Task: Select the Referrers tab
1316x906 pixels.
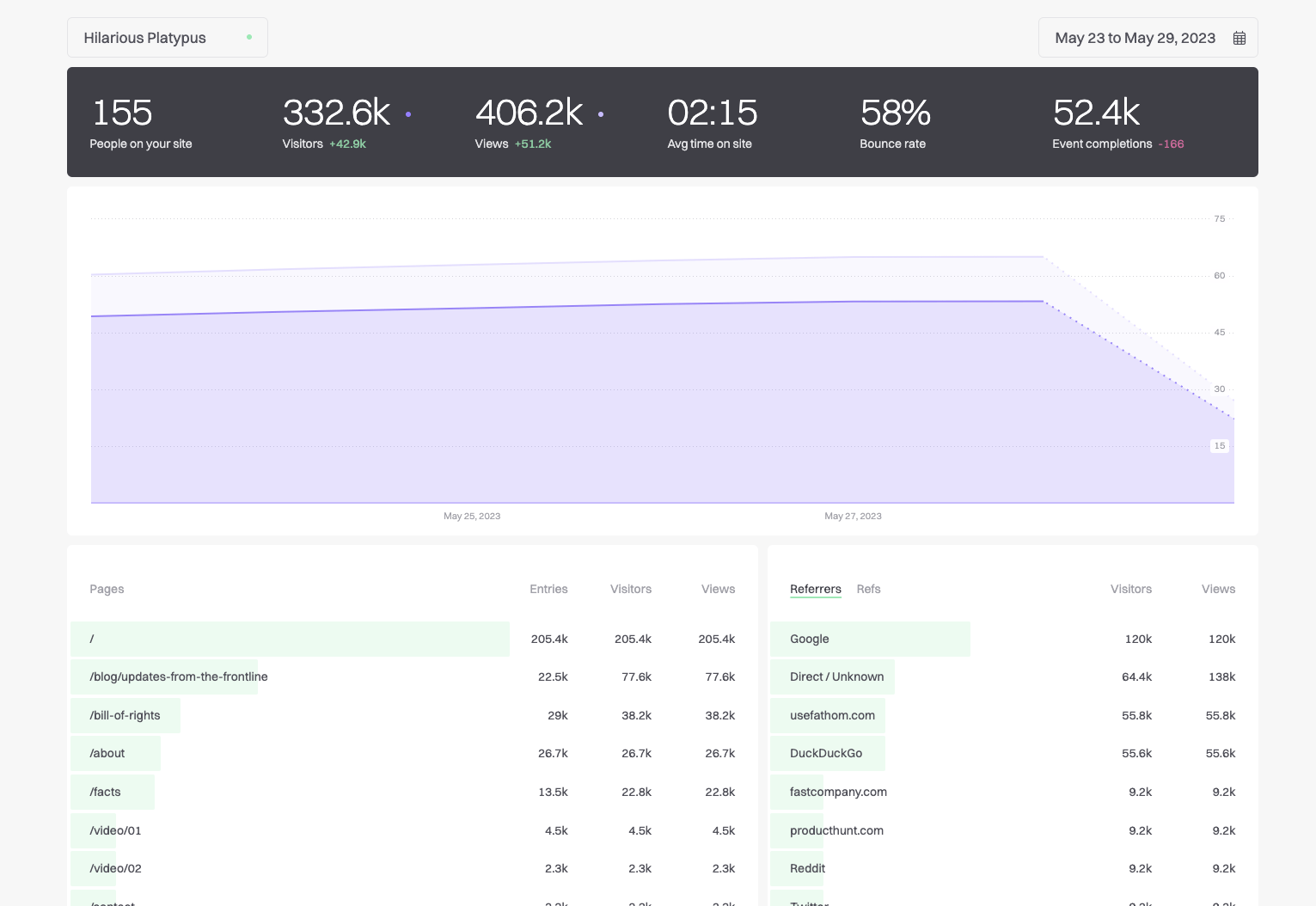Action: 815,589
